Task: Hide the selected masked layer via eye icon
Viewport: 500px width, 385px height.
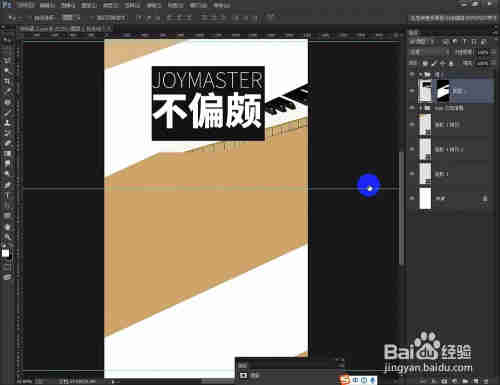Action: 412,91
